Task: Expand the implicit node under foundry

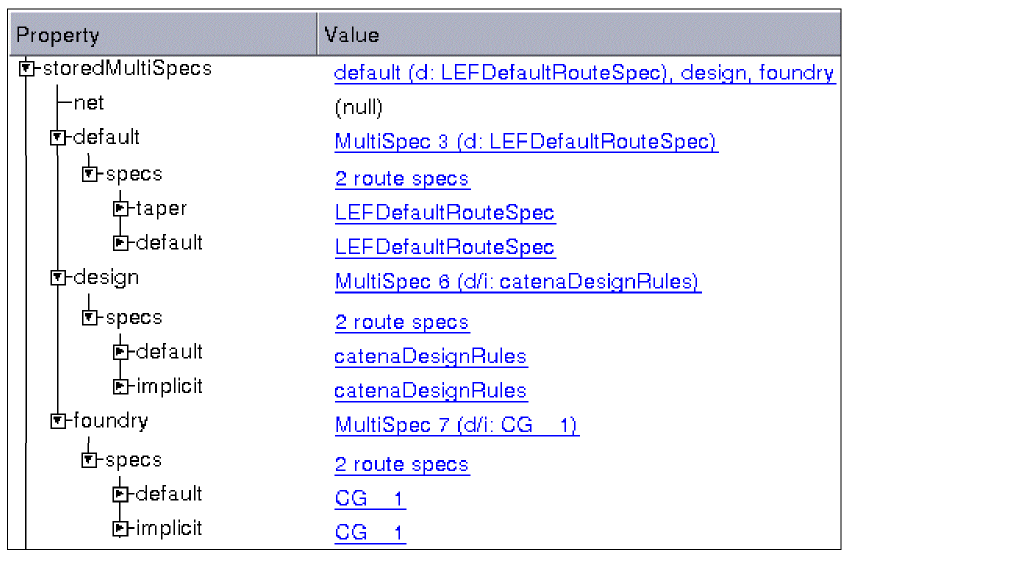Action: [x=121, y=528]
